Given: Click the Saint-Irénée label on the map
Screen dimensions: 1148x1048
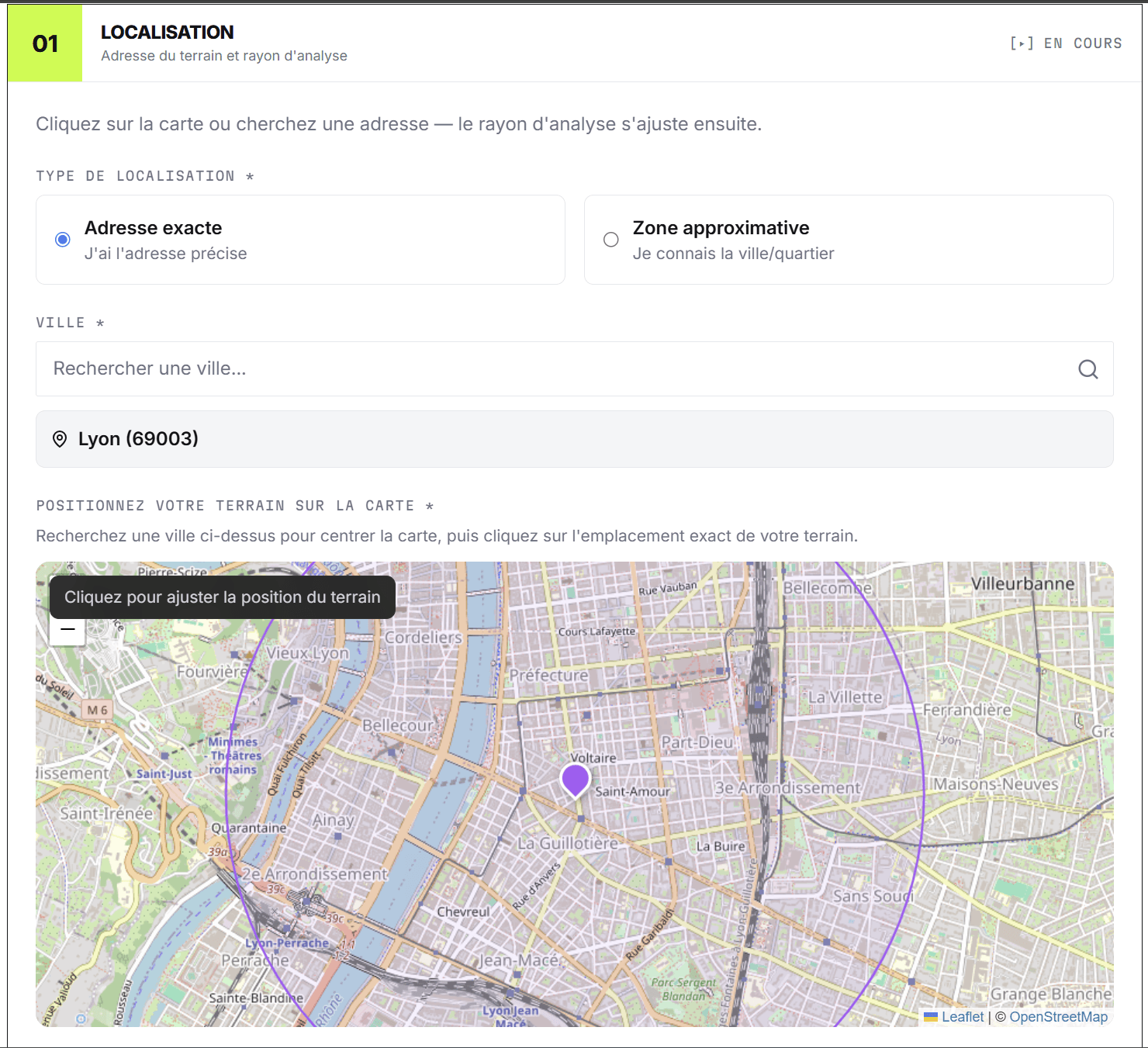Looking at the screenshot, I should tap(106, 814).
